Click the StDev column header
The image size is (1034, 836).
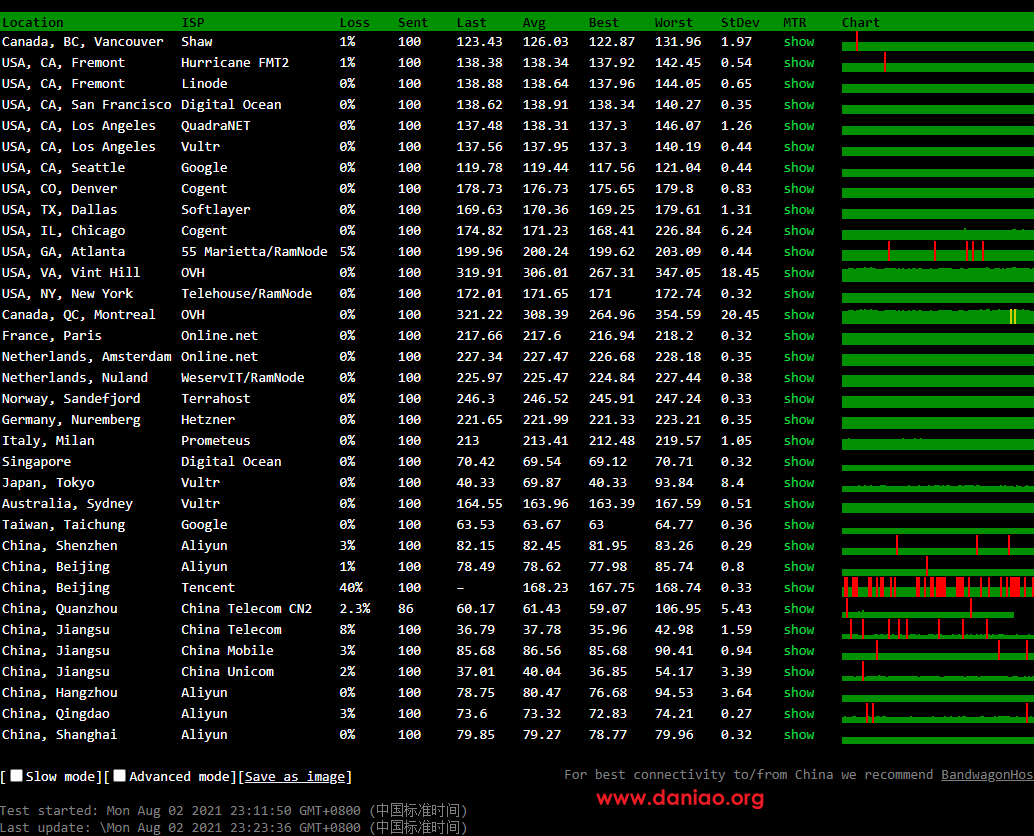tap(740, 22)
